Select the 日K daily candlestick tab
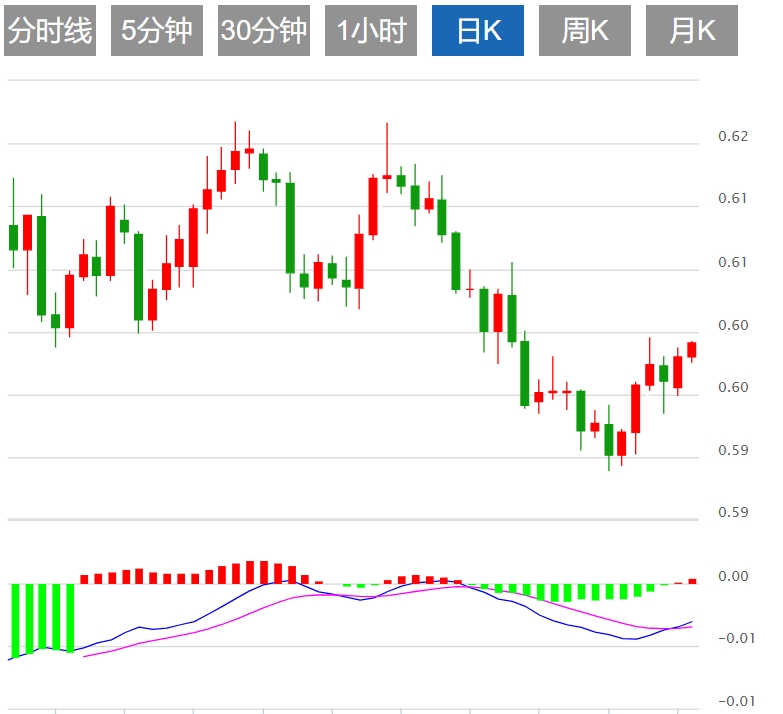This screenshot has height=714, width=783. coord(478,30)
